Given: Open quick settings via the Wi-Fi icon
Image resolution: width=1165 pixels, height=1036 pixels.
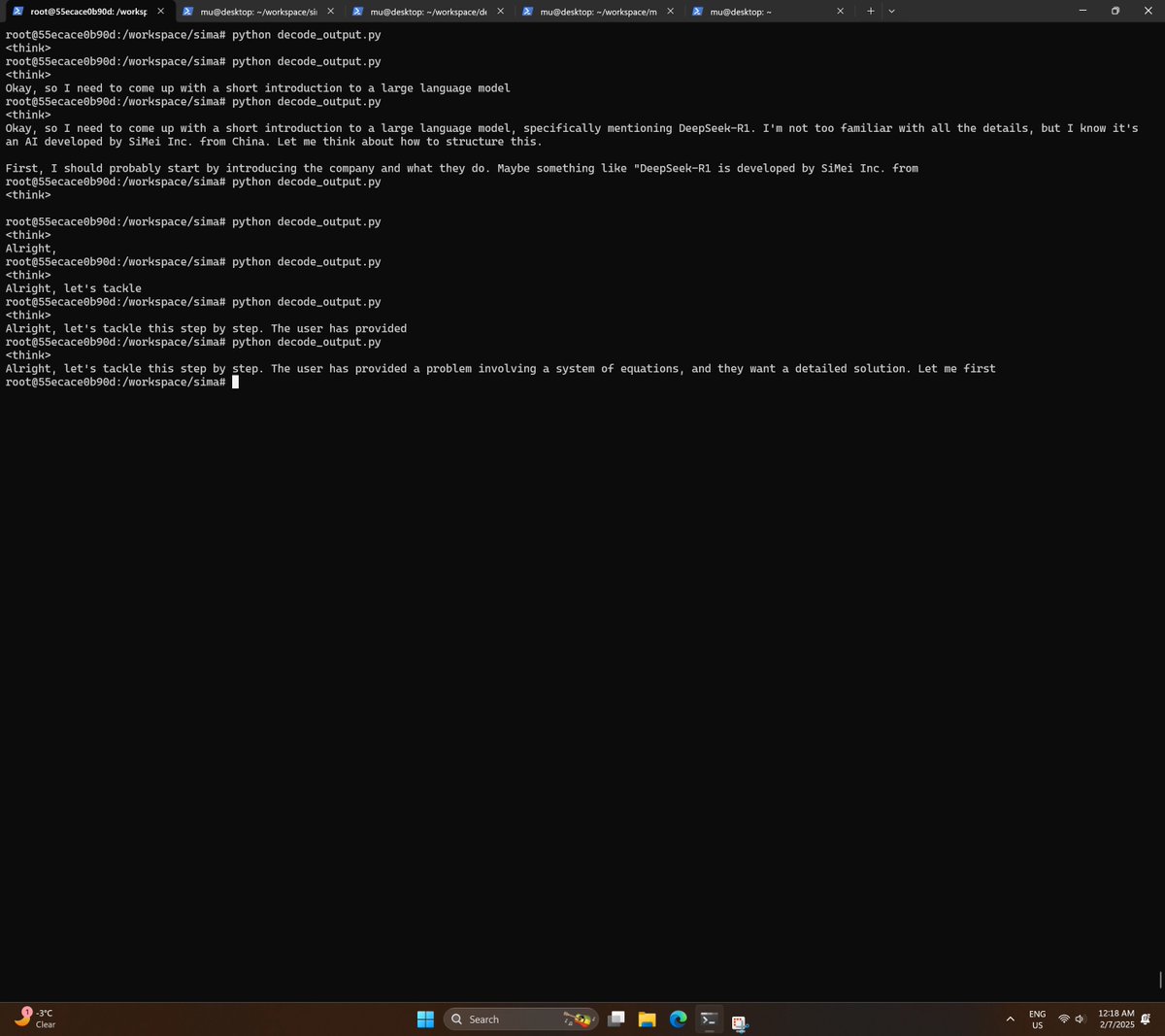Looking at the screenshot, I should 1064,1019.
